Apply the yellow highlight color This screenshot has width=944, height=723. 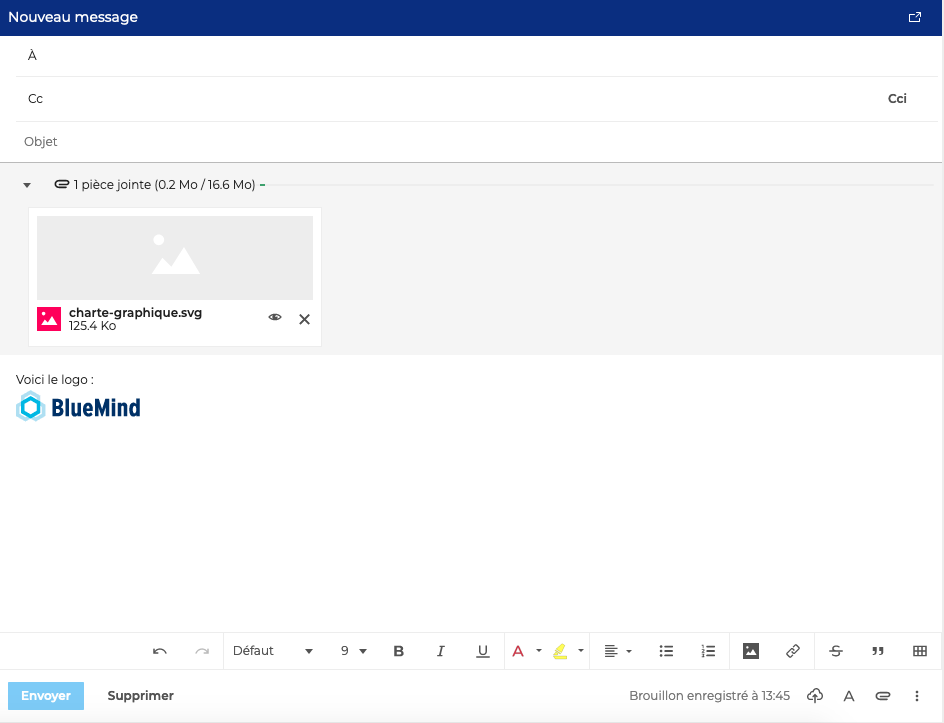click(560, 651)
